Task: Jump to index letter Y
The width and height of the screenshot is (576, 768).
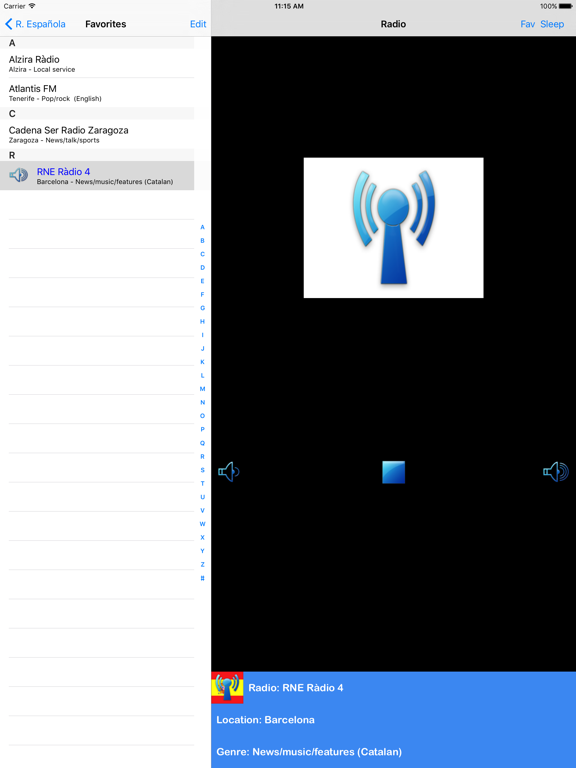Action: (202, 551)
